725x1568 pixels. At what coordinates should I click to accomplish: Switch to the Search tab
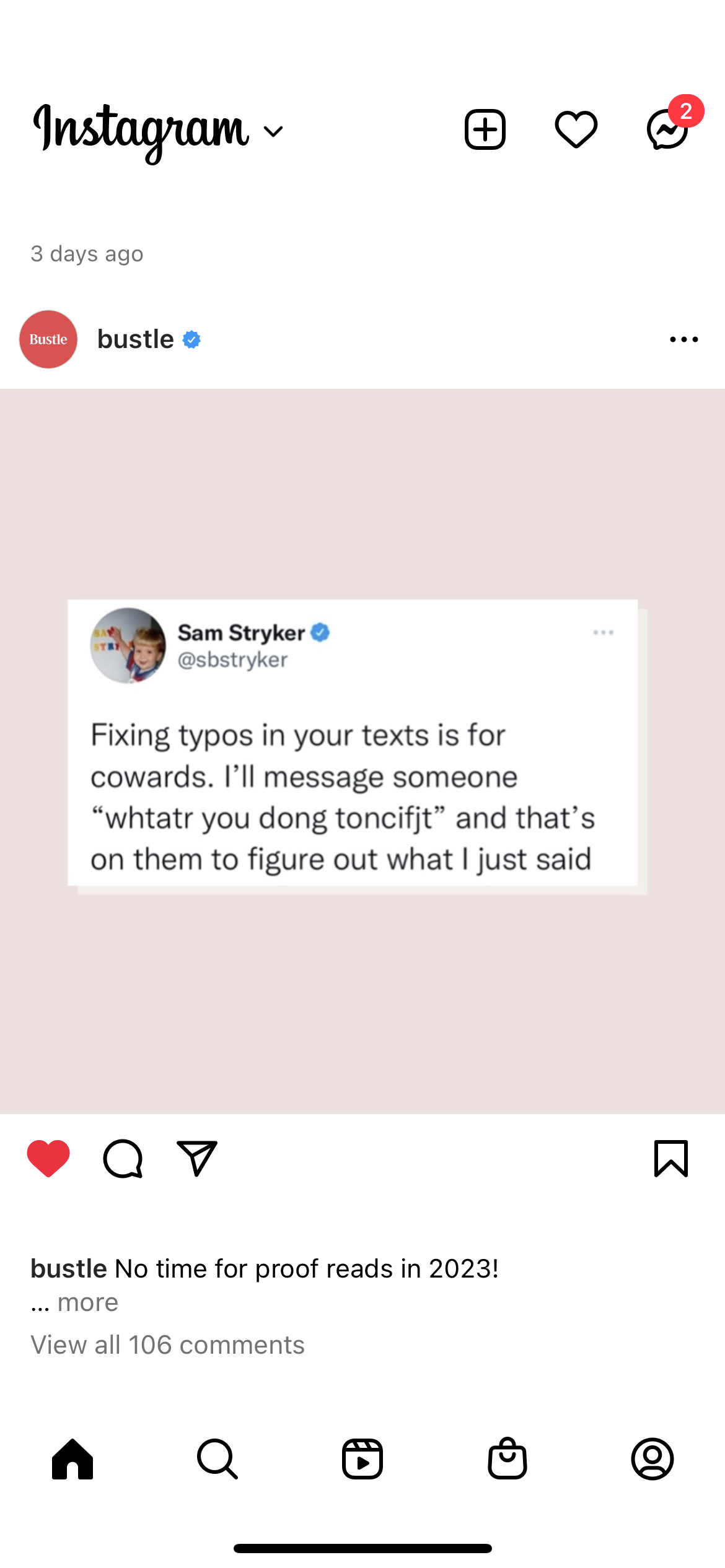coord(217,1458)
